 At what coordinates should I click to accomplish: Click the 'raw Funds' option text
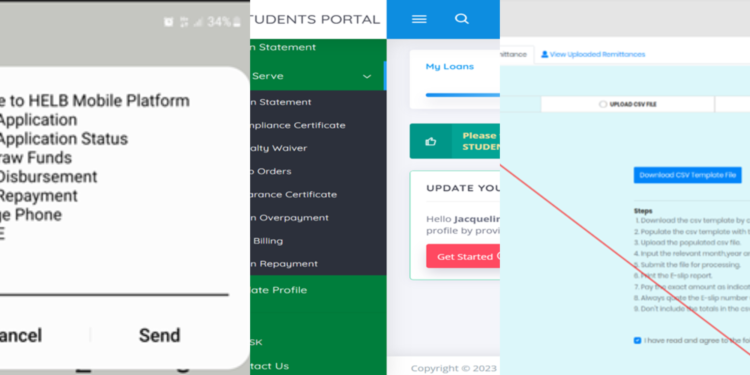click(x=36, y=158)
